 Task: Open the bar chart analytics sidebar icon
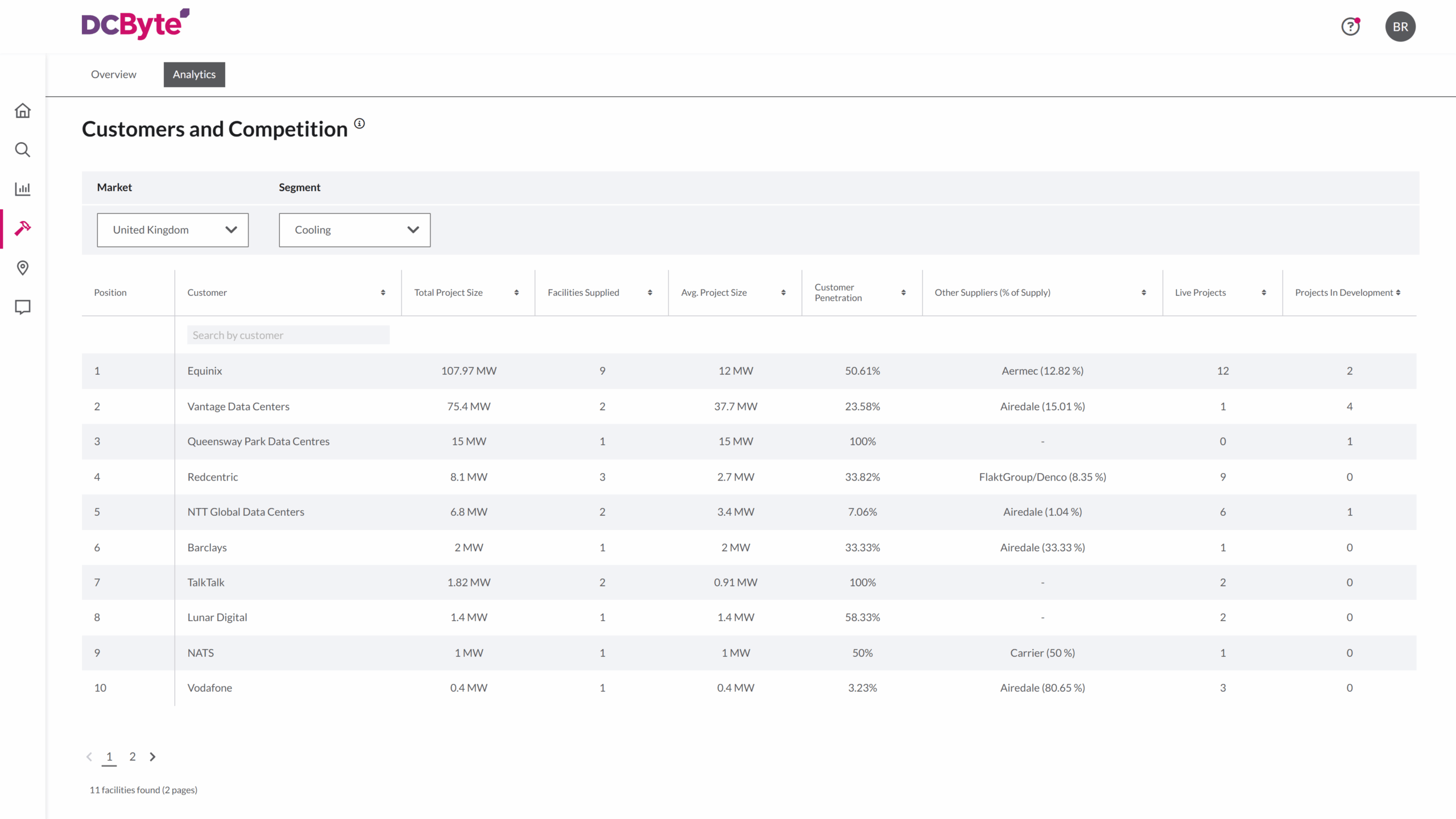pyautogui.click(x=23, y=189)
